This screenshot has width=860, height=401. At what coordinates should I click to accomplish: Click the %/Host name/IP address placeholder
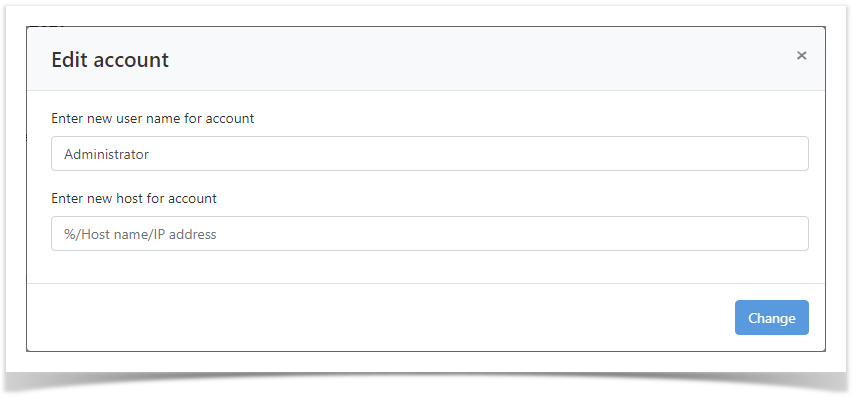pos(140,235)
